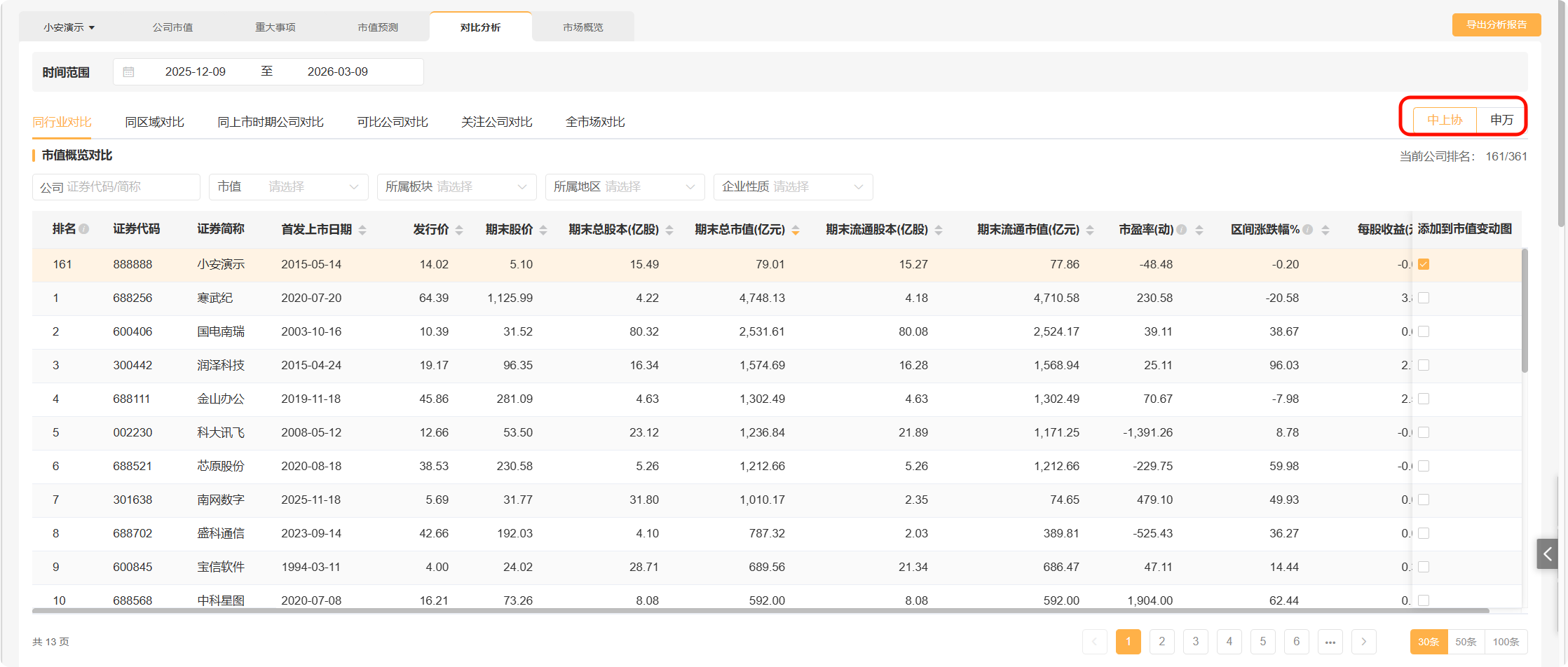Click the info icon beside 排名 header
Screen dimensions: 1568x667
pos(84,229)
